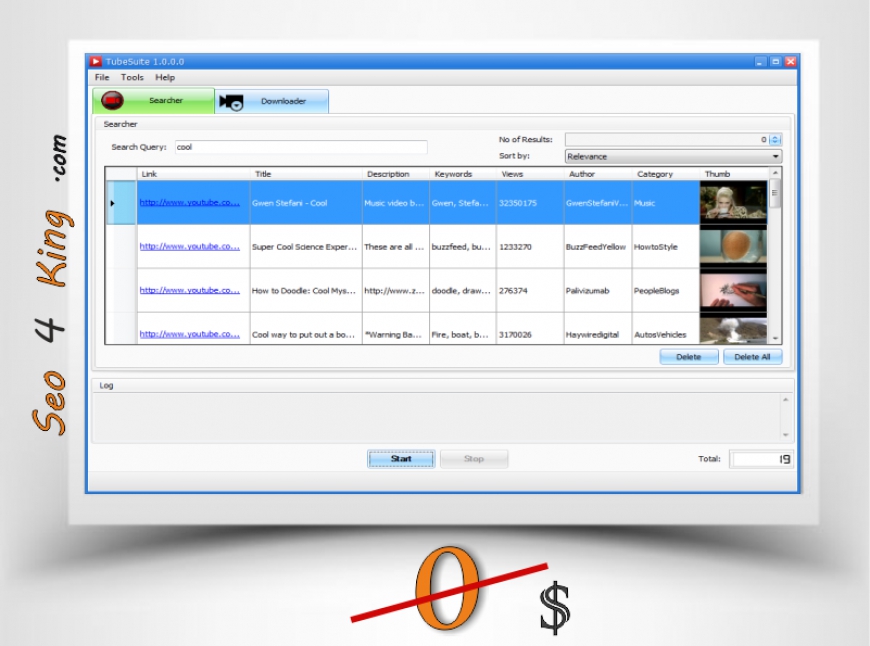The height and width of the screenshot is (646, 870).
Task: Select the 'Super Cool Science Exper...' title cell
Action: tap(306, 246)
